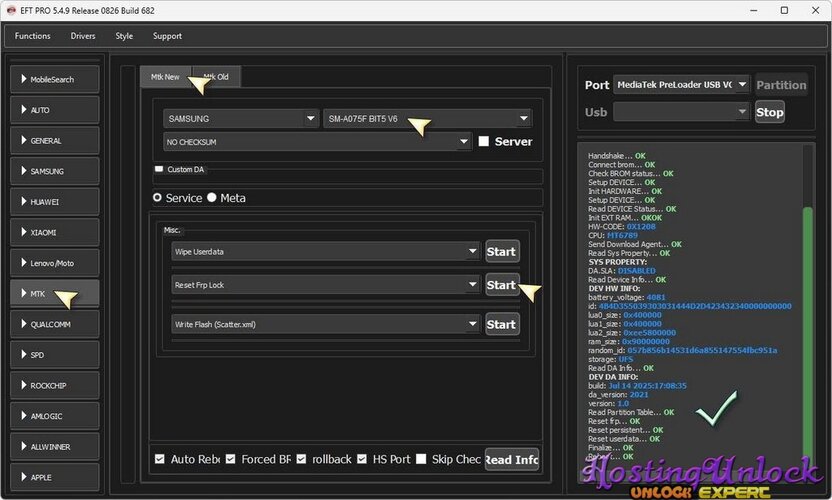Expand the GENERAL sidebar section
832x500 pixels.
(54, 141)
